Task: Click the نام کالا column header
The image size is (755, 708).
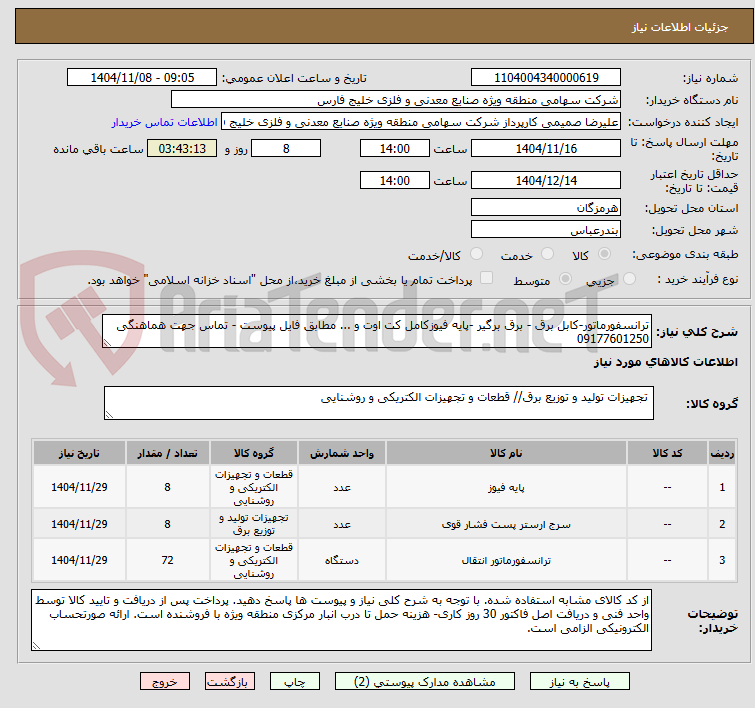Action: tap(506, 453)
